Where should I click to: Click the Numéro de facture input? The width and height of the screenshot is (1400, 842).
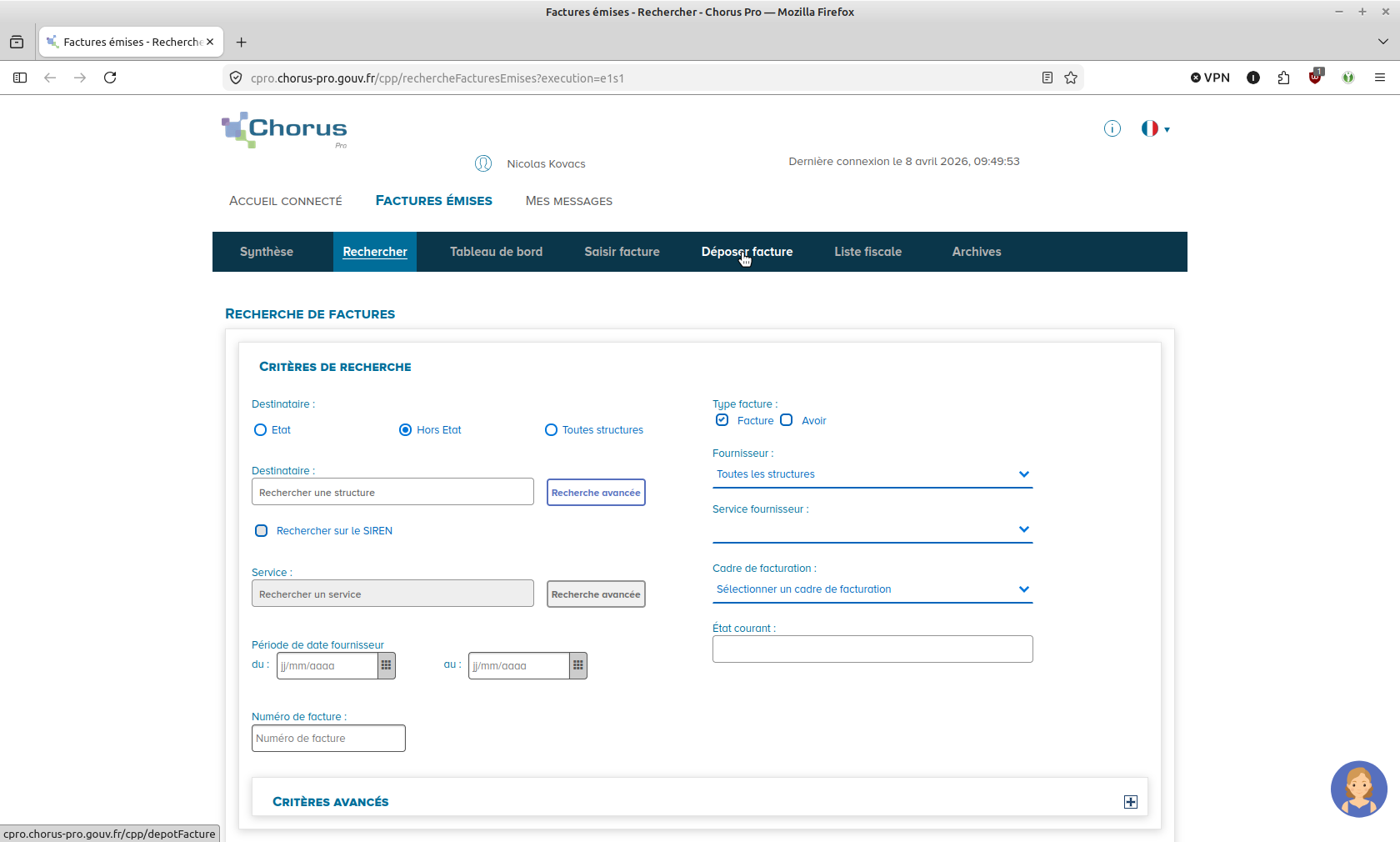pos(328,739)
